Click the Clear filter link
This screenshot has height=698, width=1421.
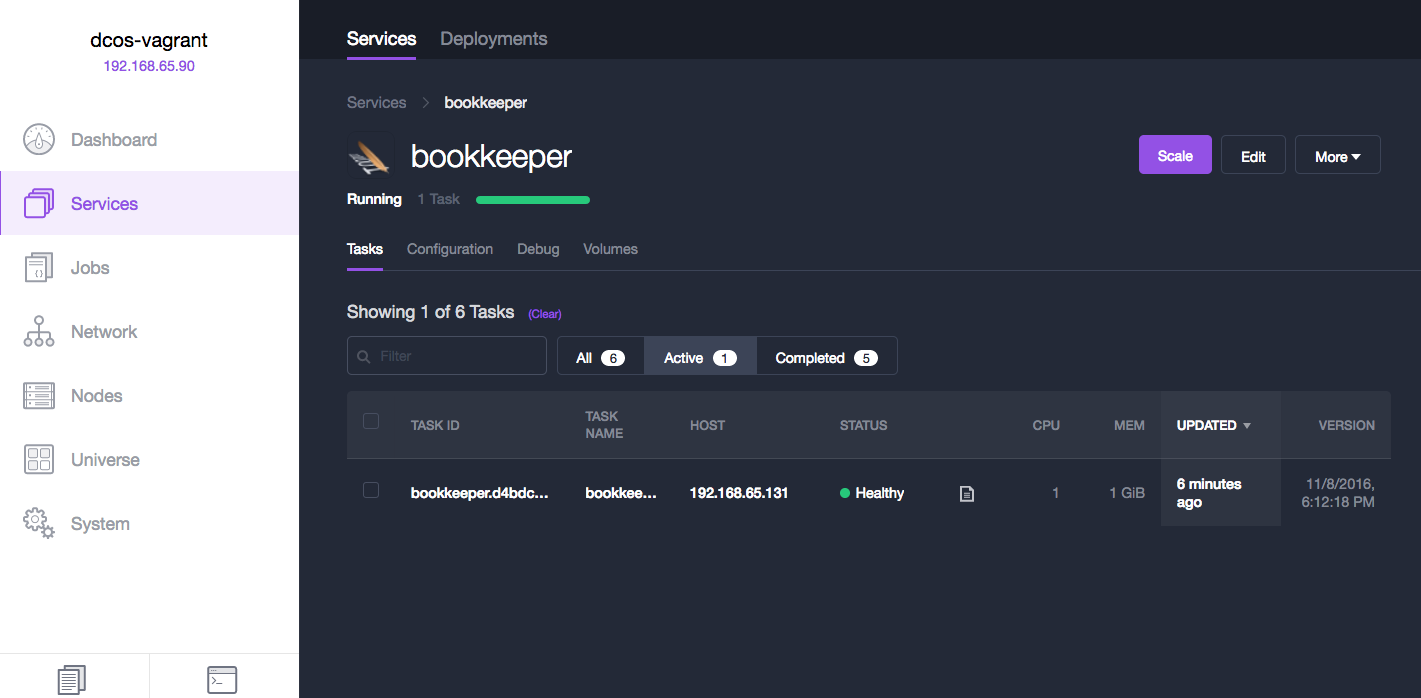(545, 314)
